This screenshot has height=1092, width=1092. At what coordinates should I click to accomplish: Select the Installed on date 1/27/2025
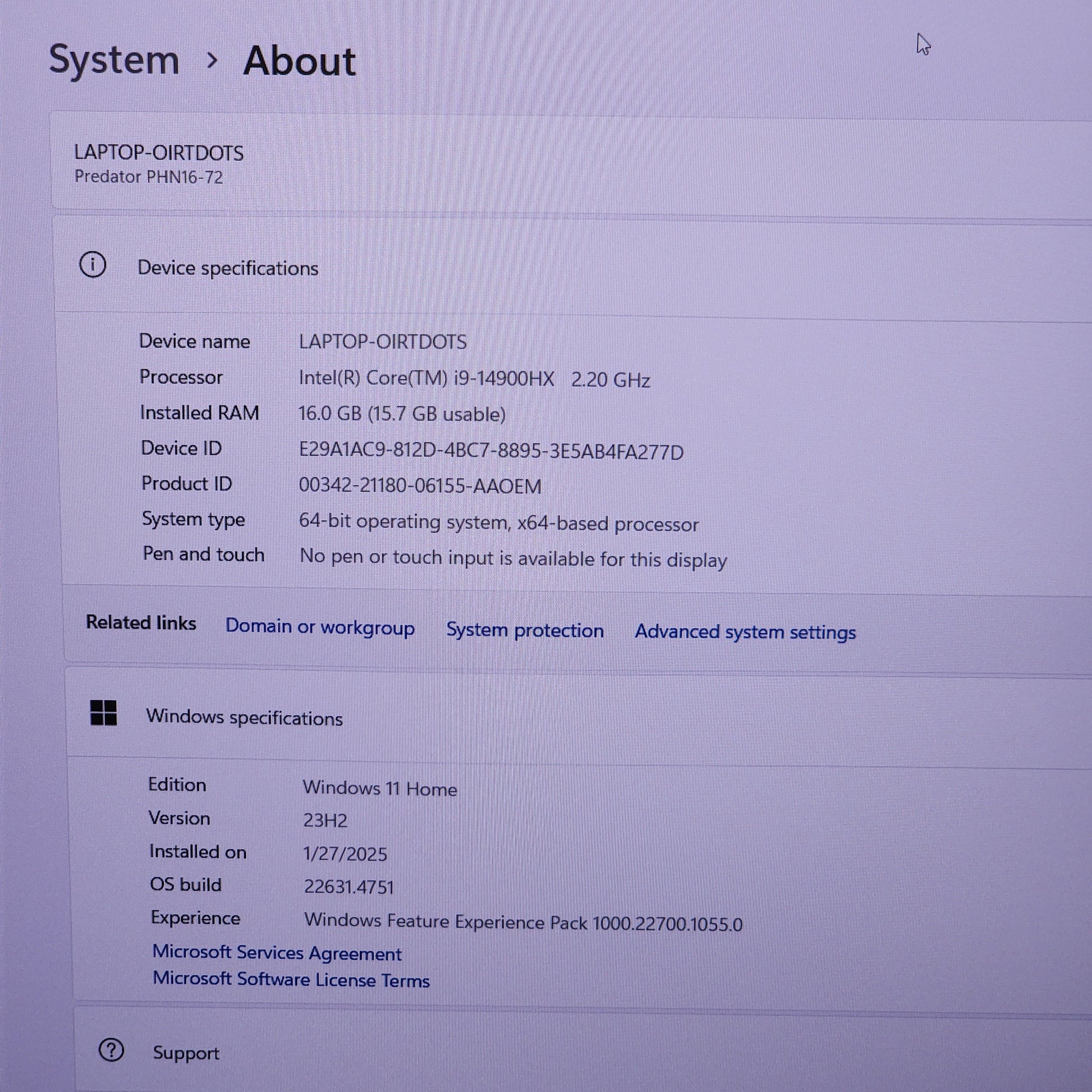point(345,854)
